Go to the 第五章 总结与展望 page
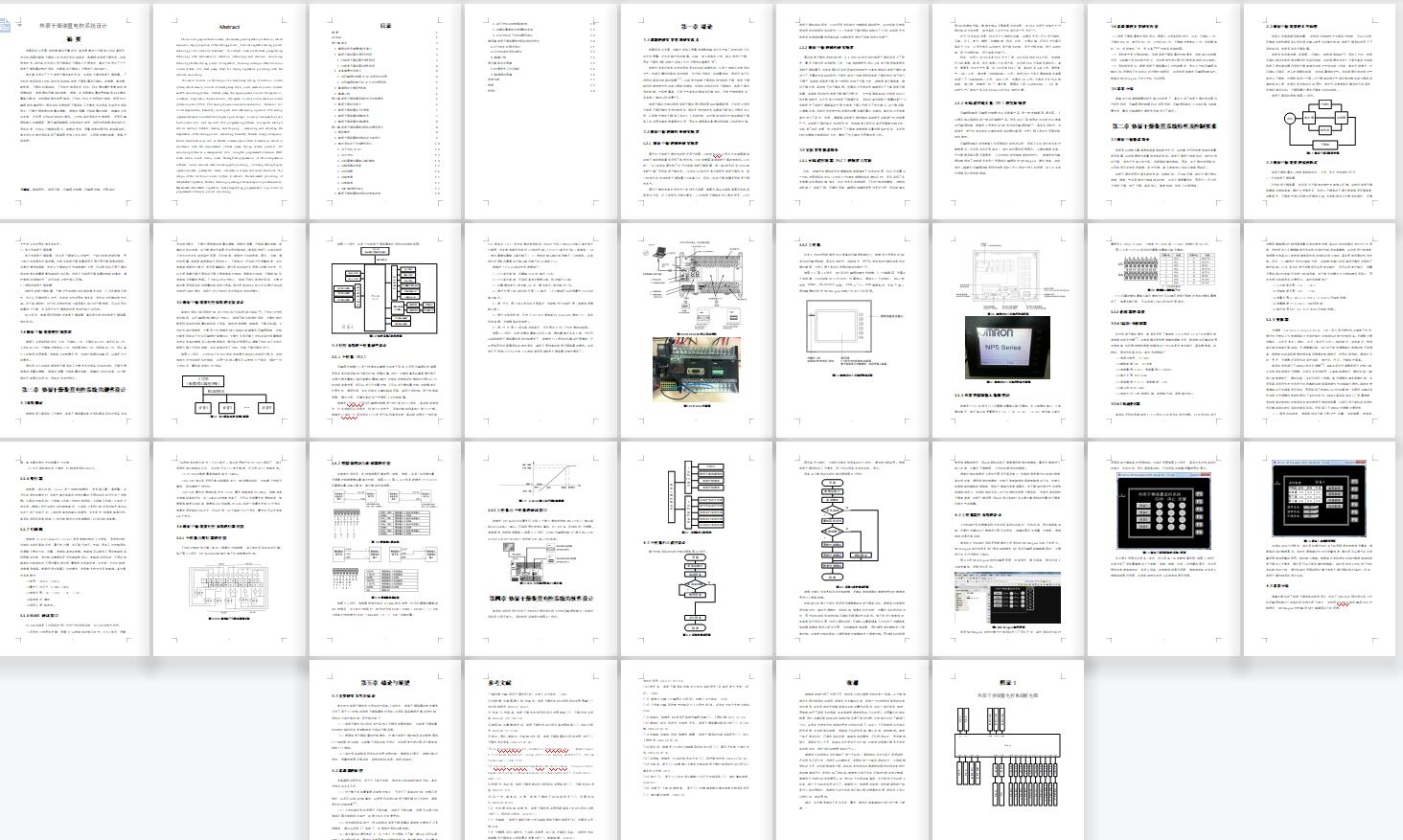This screenshot has width=1403, height=840. 384,750
